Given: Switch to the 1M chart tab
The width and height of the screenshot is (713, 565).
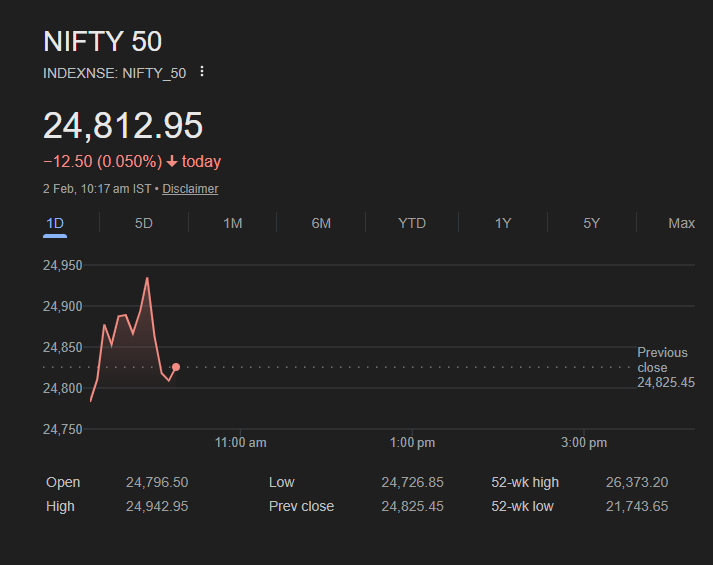Looking at the screenshot, I should pos(232,223).
